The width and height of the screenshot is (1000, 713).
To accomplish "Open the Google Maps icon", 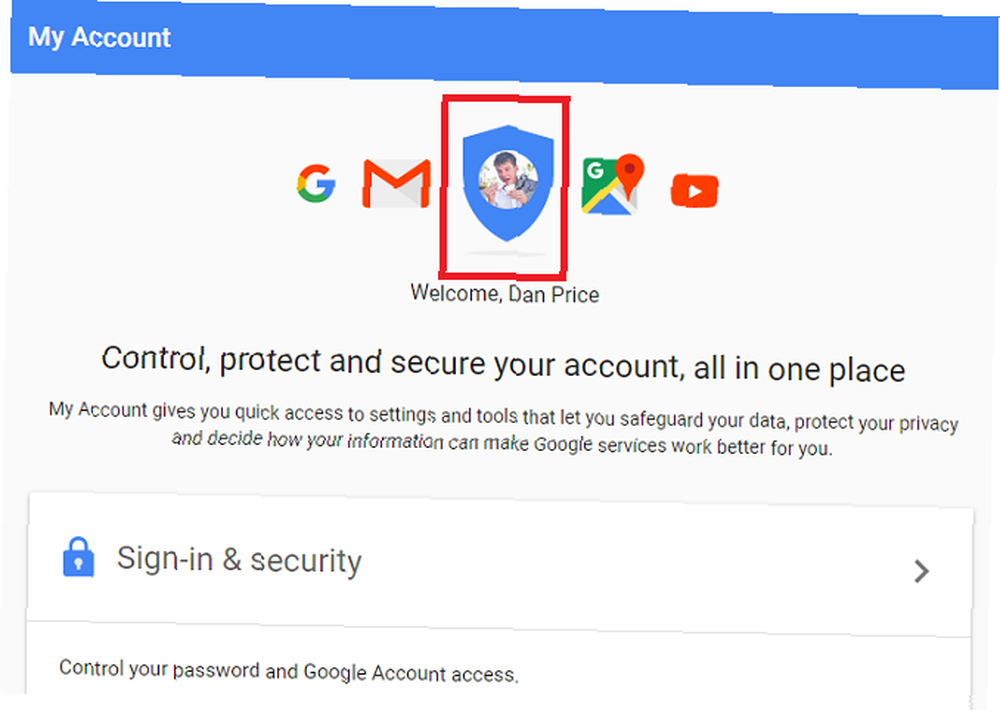I will 612,185.
